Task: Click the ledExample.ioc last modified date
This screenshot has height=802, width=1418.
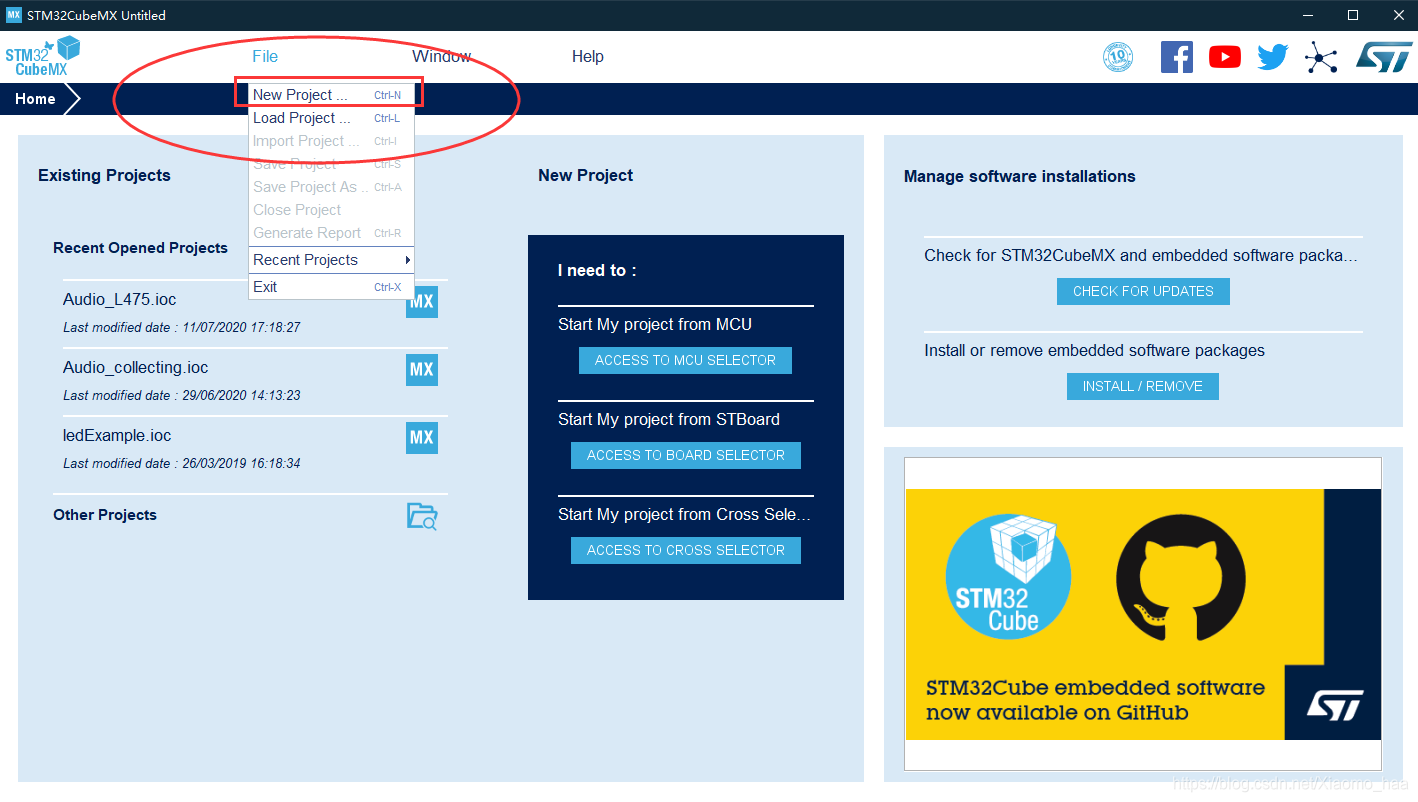Action: tap(182, 464)
